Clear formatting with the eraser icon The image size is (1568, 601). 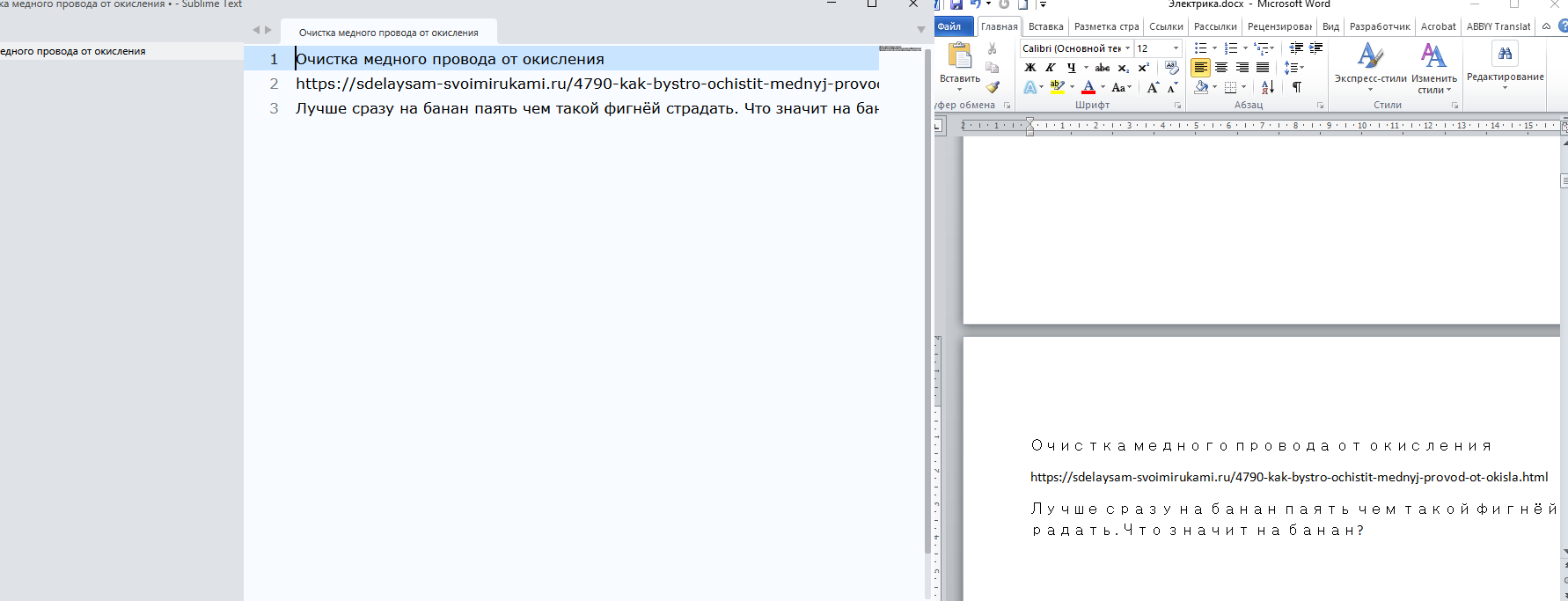point(1172,68)
